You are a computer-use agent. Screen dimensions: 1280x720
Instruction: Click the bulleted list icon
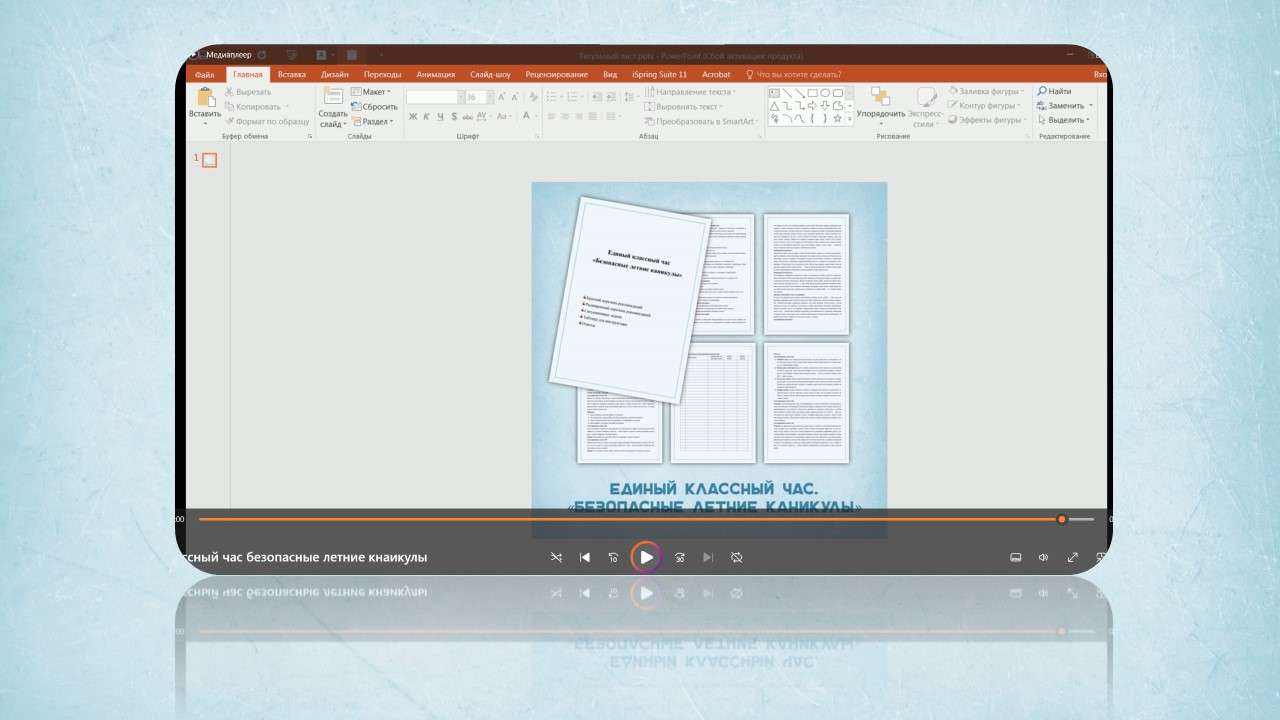tap(551, 97)
